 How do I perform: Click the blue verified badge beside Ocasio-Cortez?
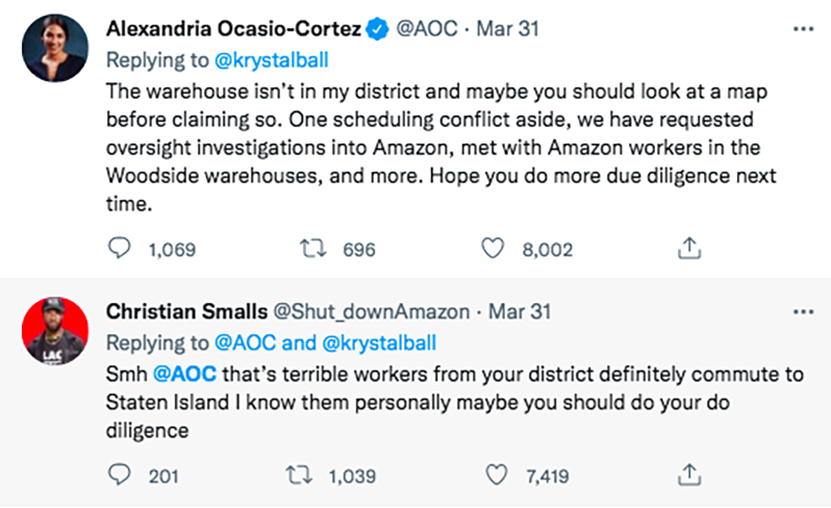point(378,30)
